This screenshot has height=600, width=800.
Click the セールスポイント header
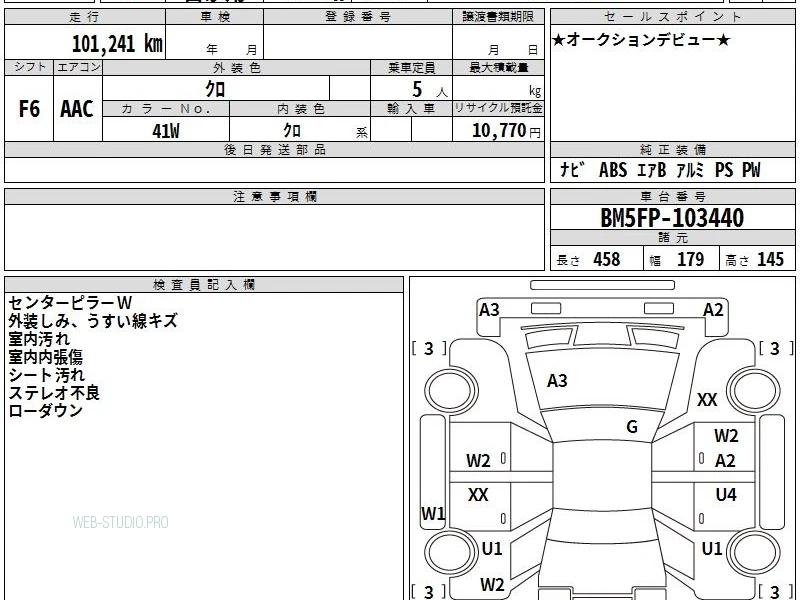click(672, 17)
